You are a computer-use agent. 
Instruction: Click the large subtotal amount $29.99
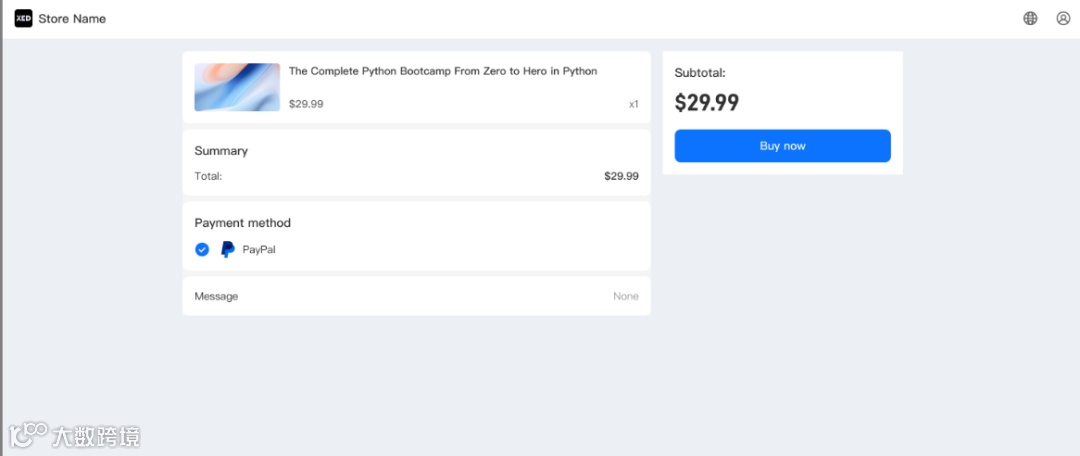point(707,102)
